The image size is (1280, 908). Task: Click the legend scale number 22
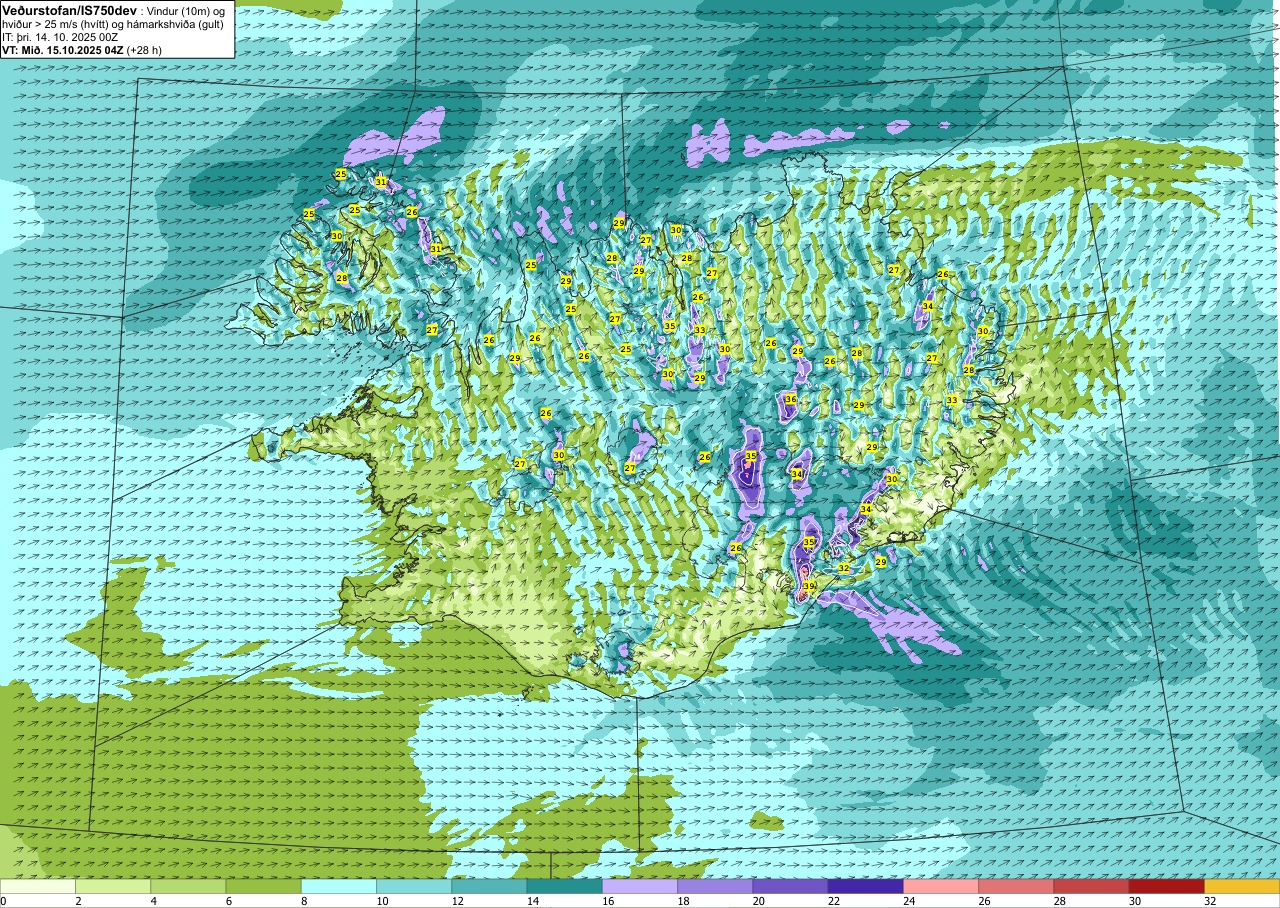point(833,901)
